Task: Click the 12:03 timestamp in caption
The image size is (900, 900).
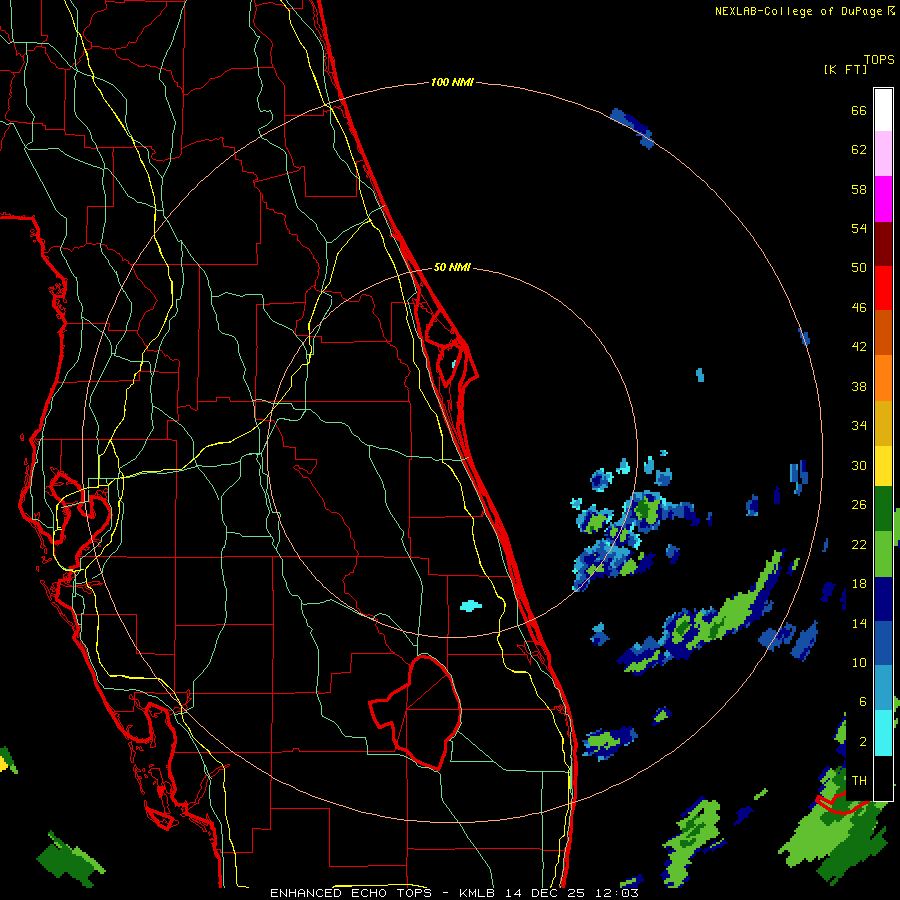Action: coord(617,893)
